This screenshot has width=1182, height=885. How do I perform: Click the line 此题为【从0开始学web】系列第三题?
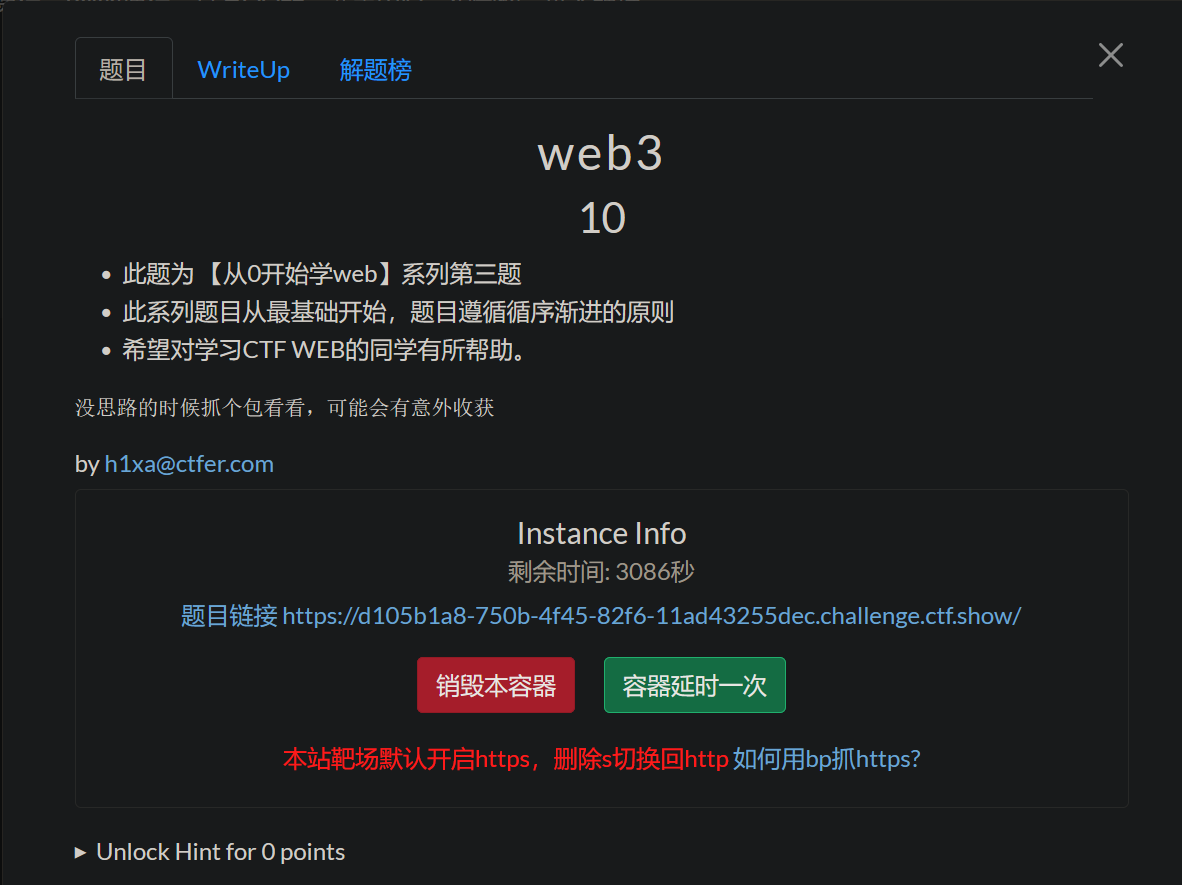coord(322,274)
